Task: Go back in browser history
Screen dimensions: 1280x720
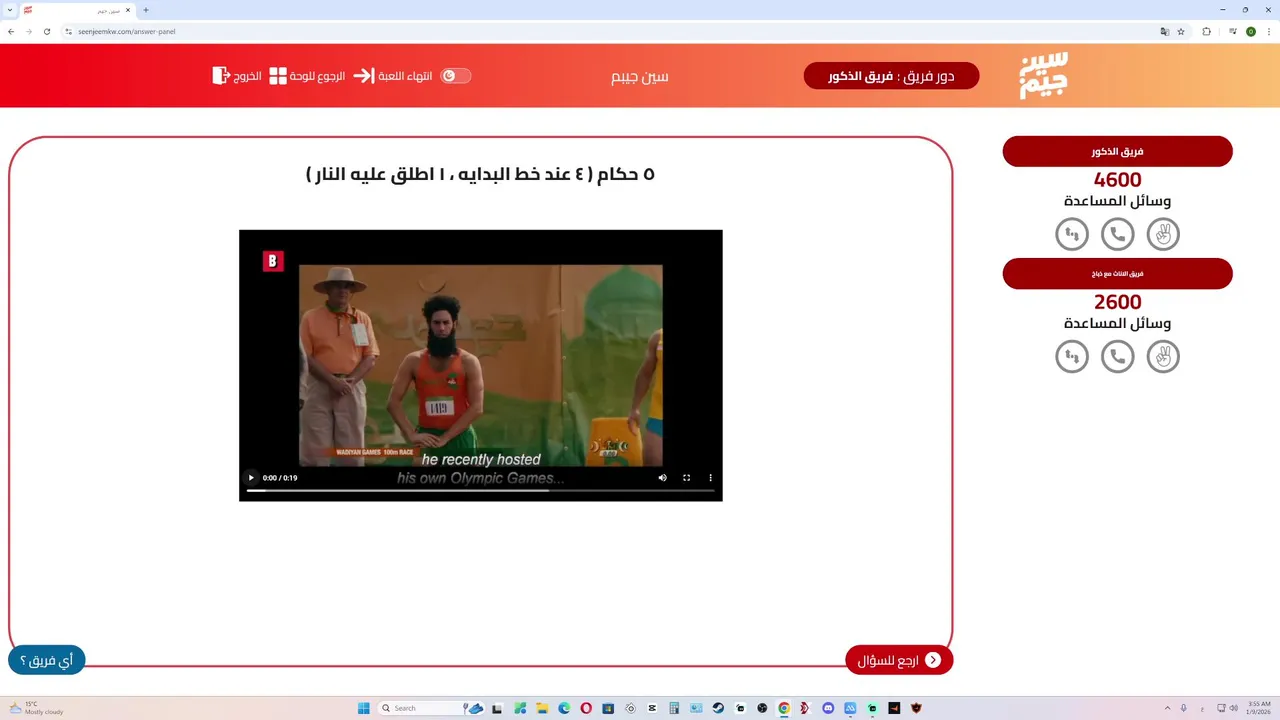Action: click(x=11, y=31)
